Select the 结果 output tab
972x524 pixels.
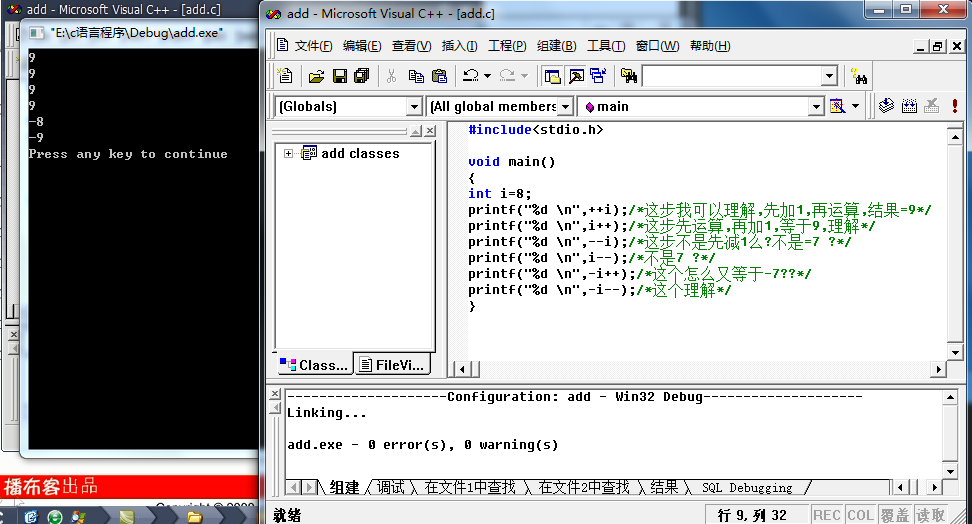point(664,488)
